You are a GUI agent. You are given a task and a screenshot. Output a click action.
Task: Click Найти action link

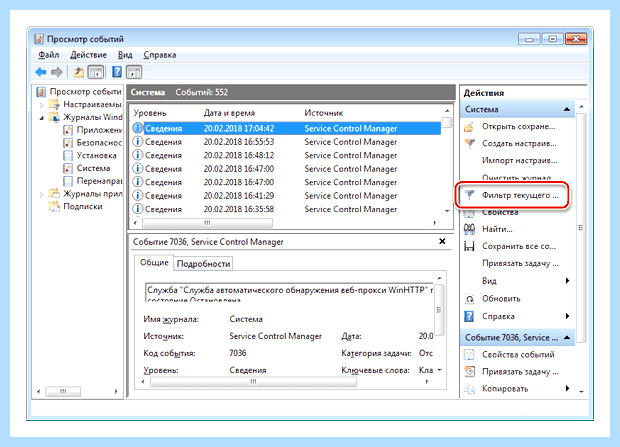click(x=497, y=229)
